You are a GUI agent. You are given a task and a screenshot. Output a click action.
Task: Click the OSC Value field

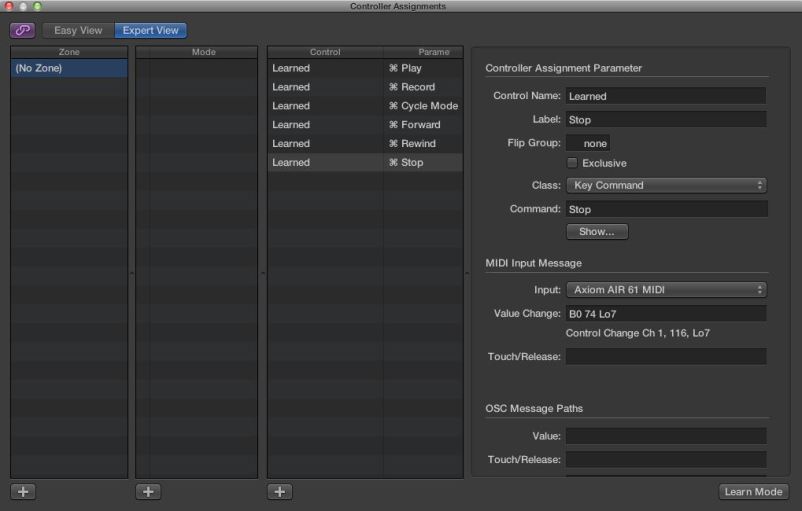pyautogui.click(x=665, y=436)
